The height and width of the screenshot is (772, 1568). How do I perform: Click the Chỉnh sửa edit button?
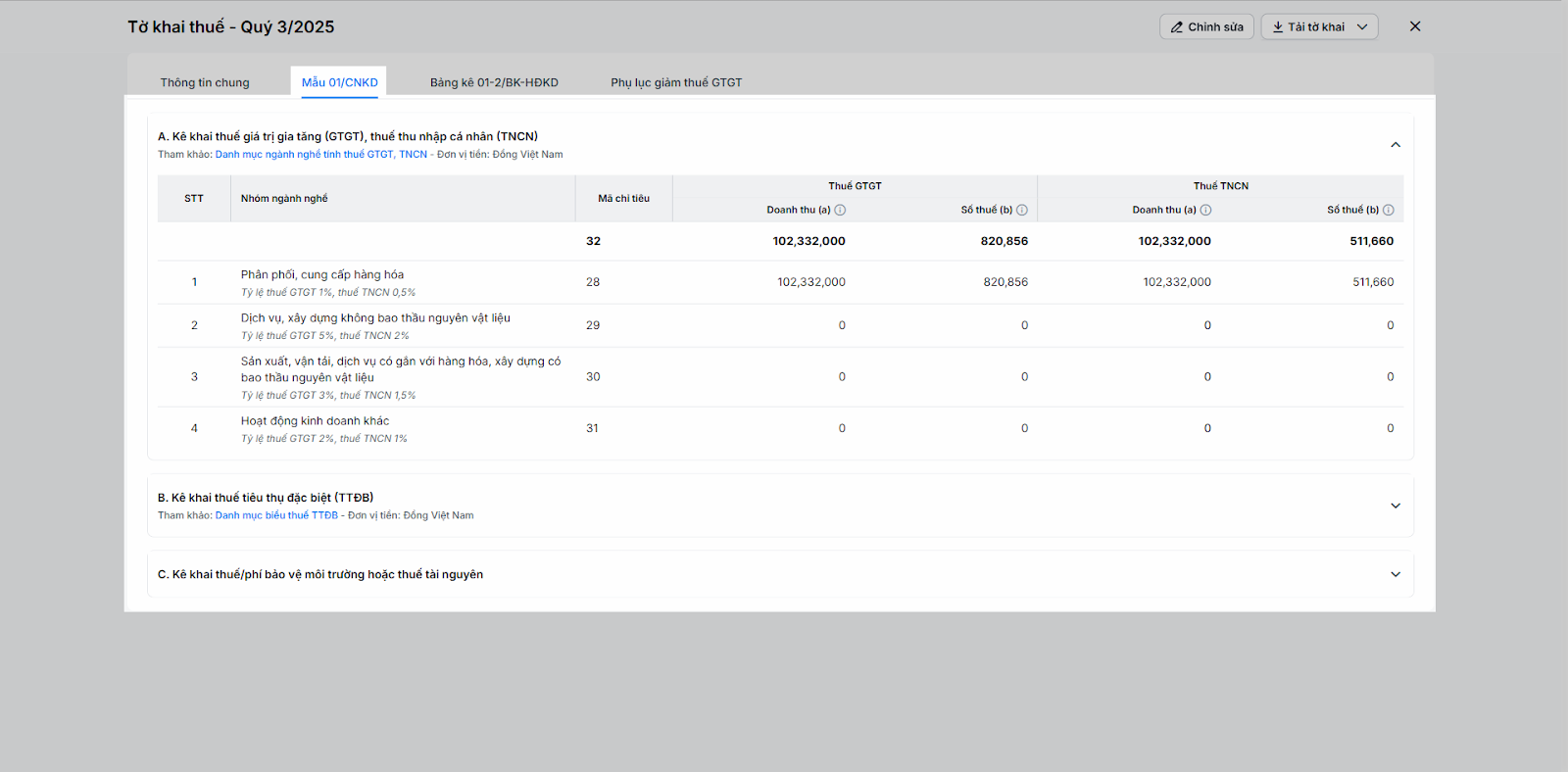pyautogui.click(x=1206, y=26)
